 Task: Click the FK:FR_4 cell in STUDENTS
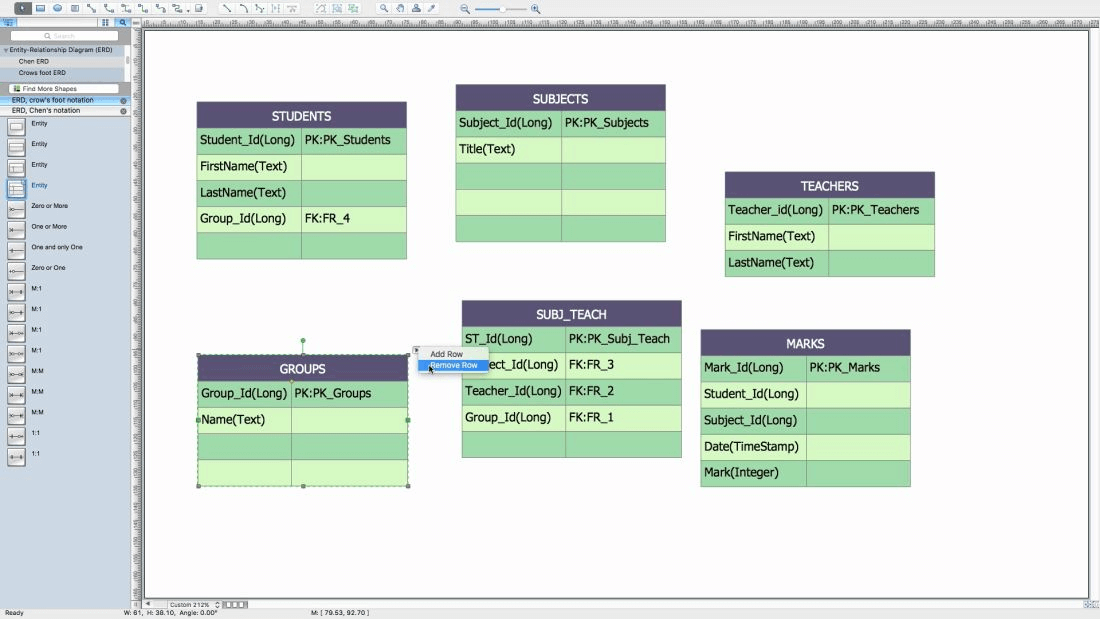click(354, 219)
